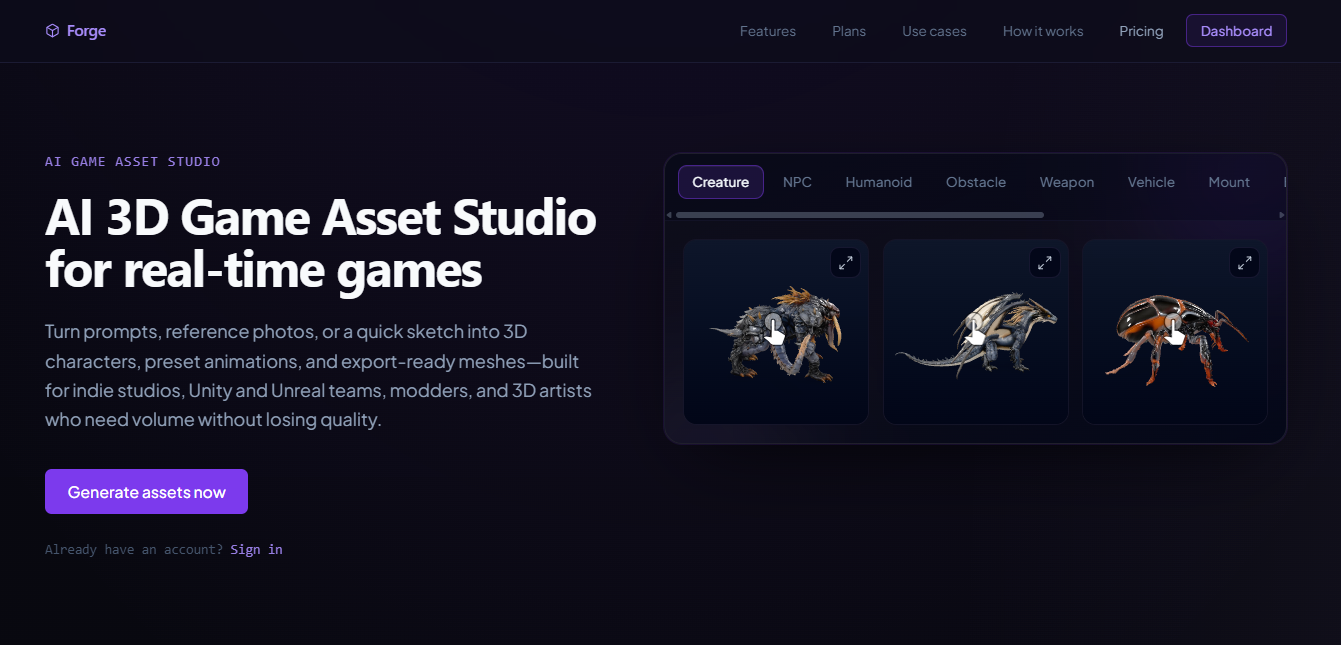The height and width of the screenshot is (645, 1341).
Task: Click the Generate assets now button
Action: coord(146,492)
